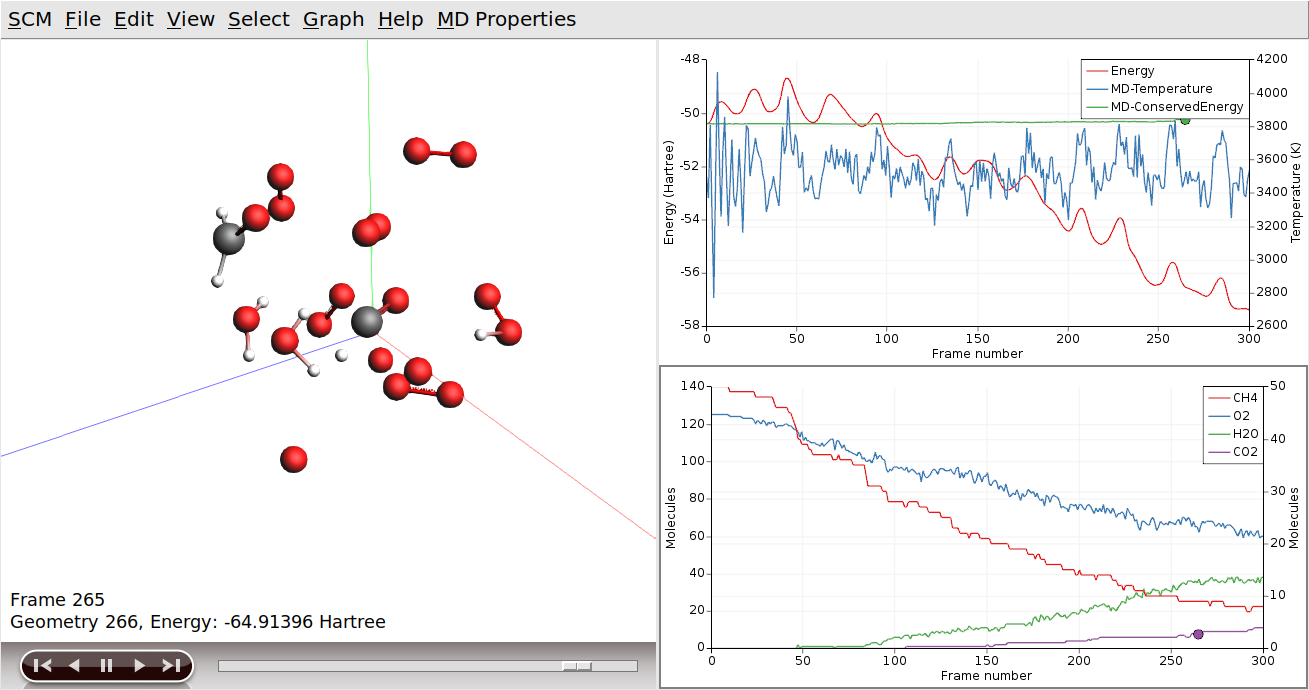
Task: Open the Help menu
Action: [x=399, y=18]
